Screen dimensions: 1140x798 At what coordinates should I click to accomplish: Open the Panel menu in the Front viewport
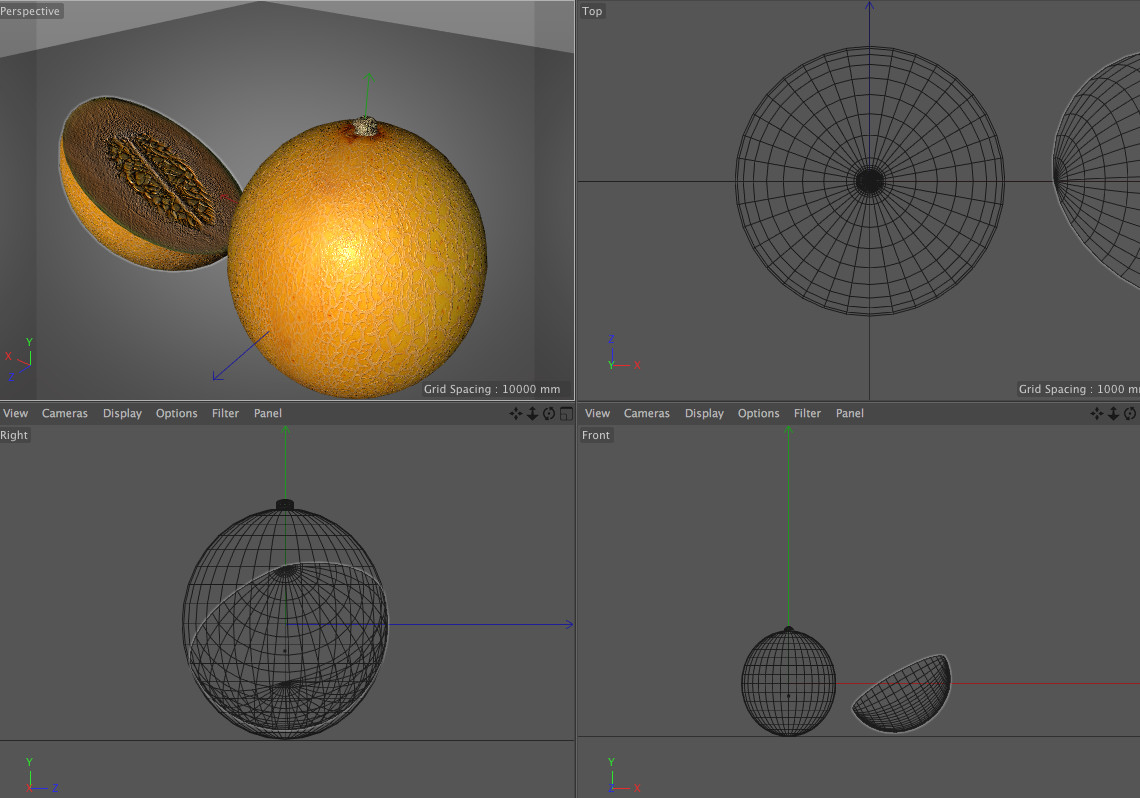tap(849, 413)
